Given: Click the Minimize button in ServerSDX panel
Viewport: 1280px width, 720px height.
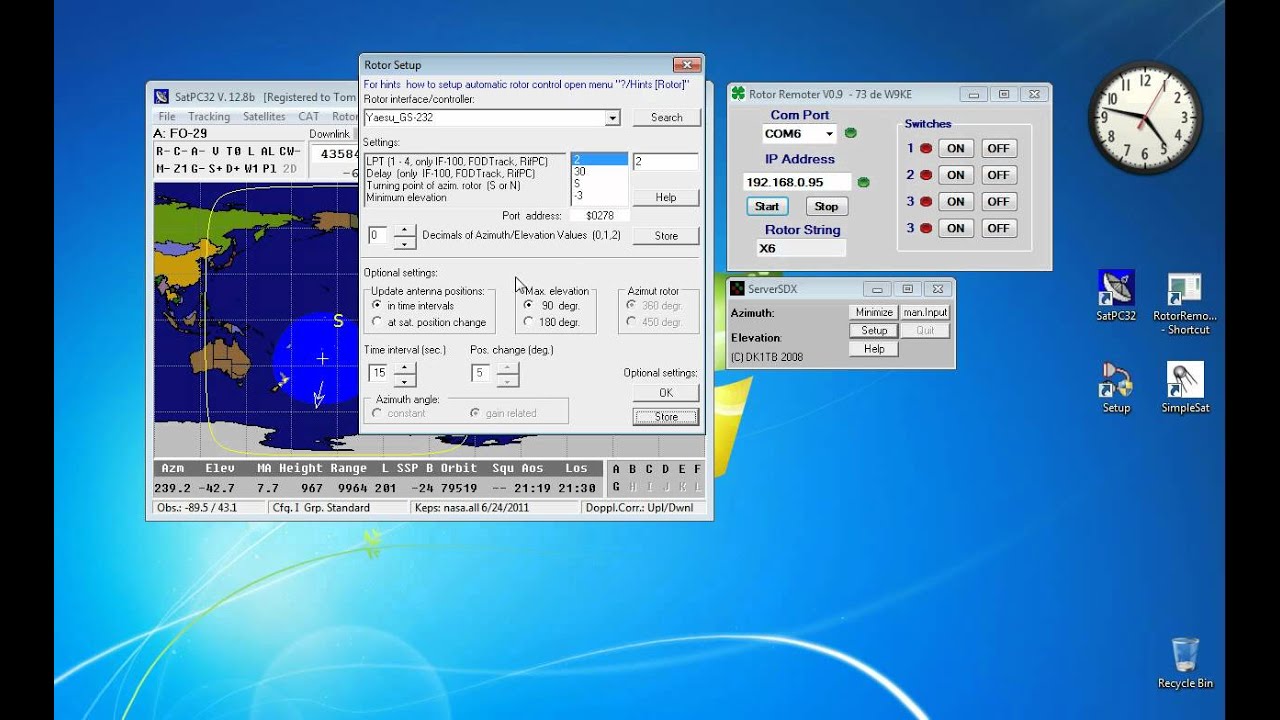Looking at the screenshot, I should point(874,312).
